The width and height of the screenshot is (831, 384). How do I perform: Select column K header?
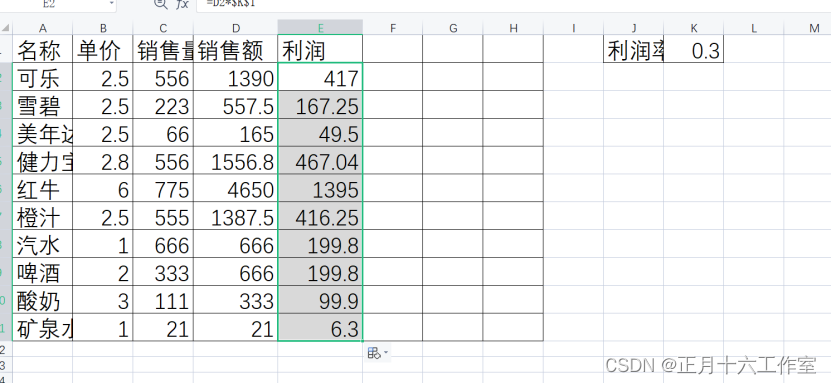(x=694, y=28)
